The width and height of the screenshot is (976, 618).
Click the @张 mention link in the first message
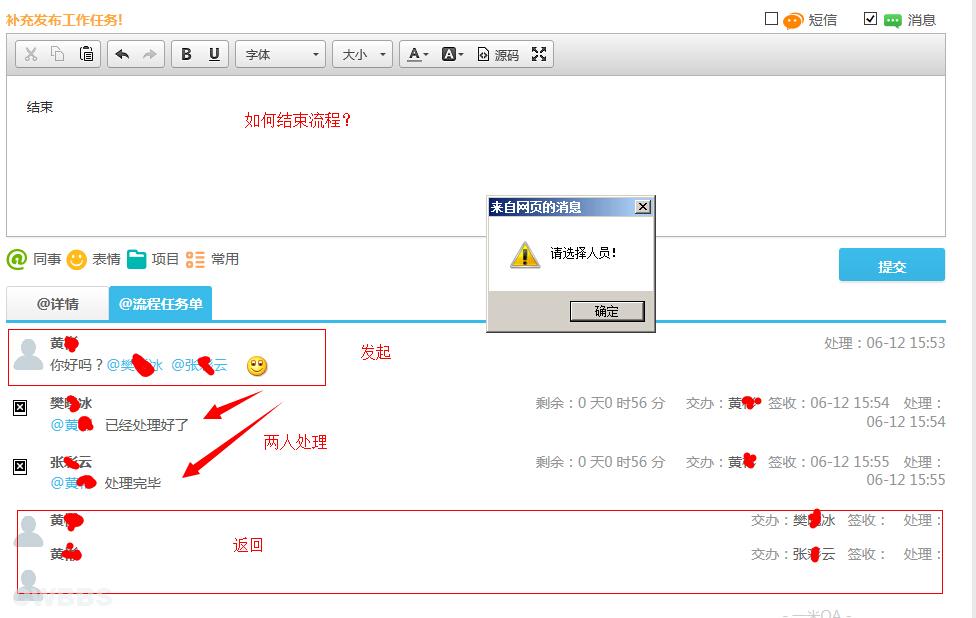[x=199, y=365]
